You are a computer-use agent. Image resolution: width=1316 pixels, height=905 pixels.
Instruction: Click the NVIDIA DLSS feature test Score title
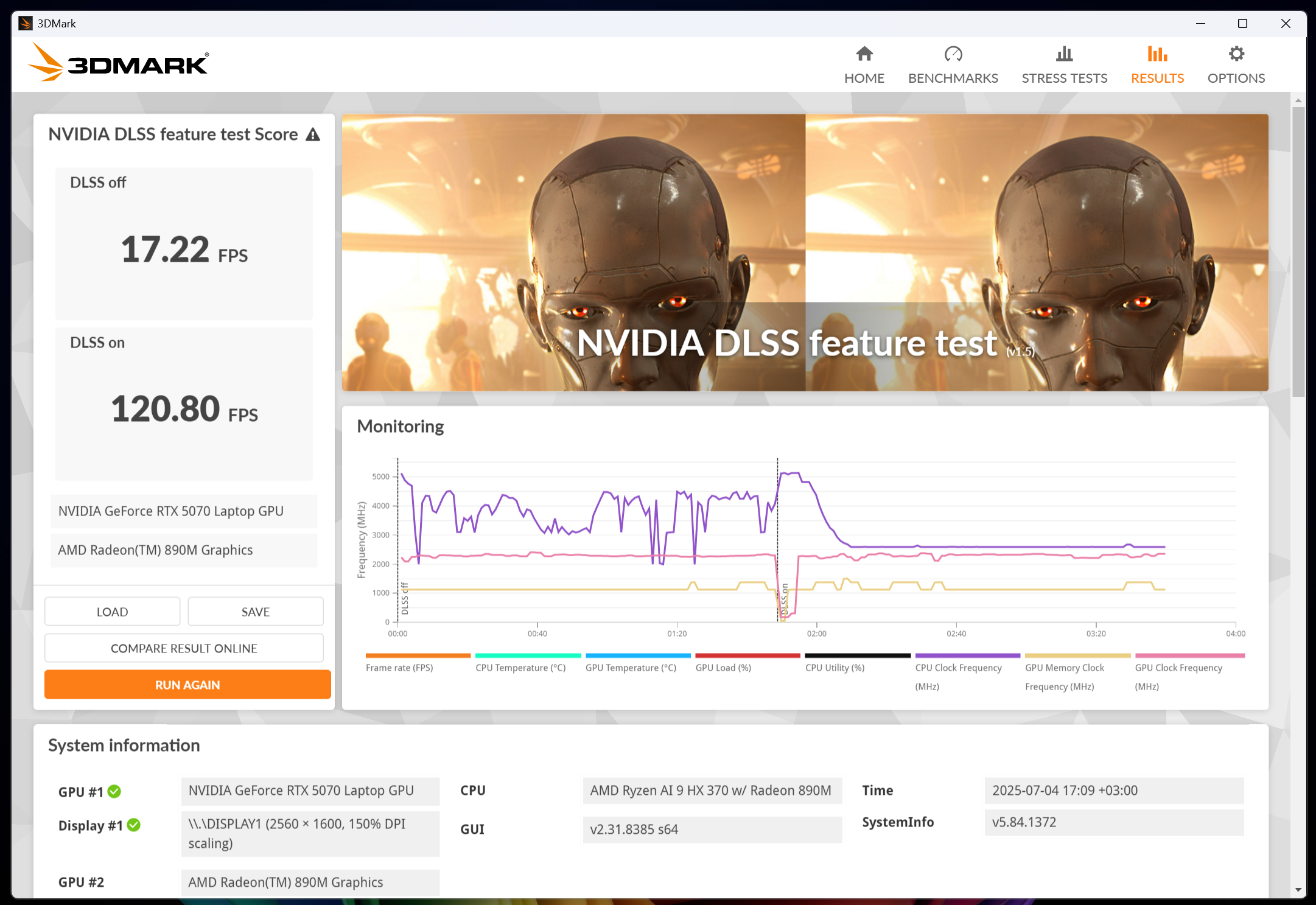(x=173, y=135)
